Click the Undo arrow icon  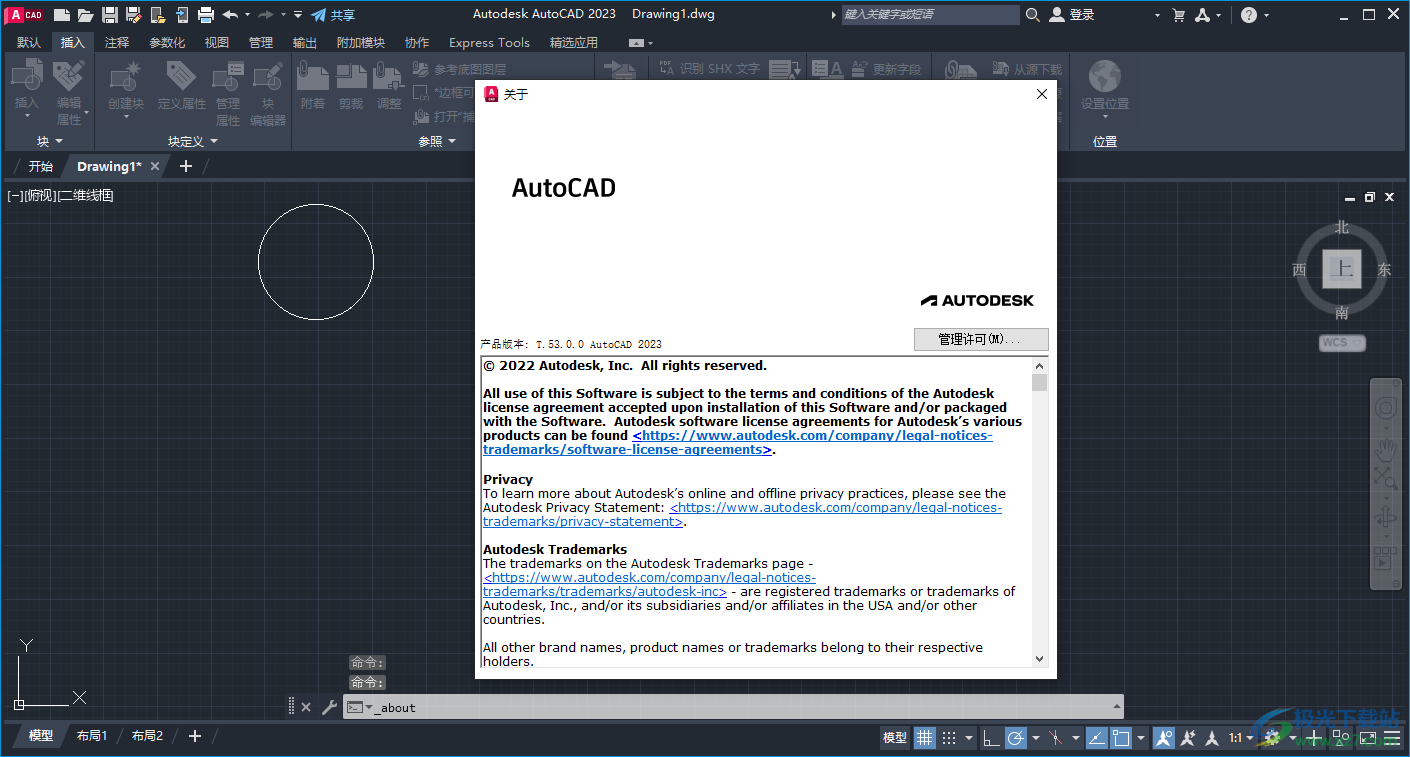[230, 15]
